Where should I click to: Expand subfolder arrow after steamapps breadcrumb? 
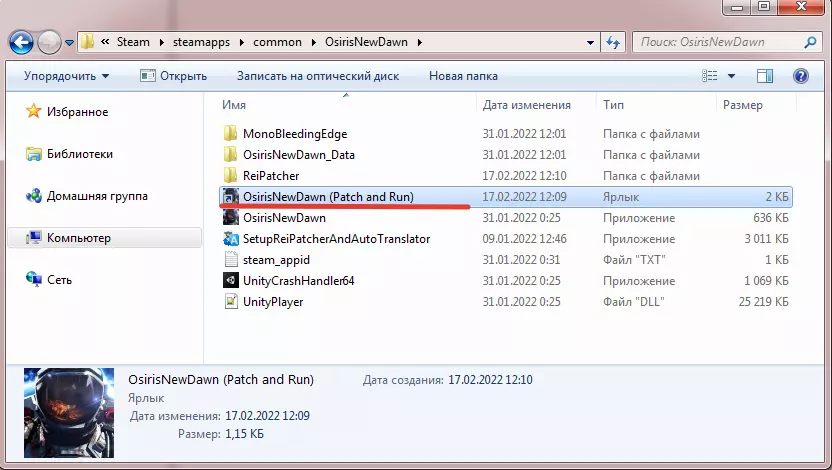[x=241, y=42]
